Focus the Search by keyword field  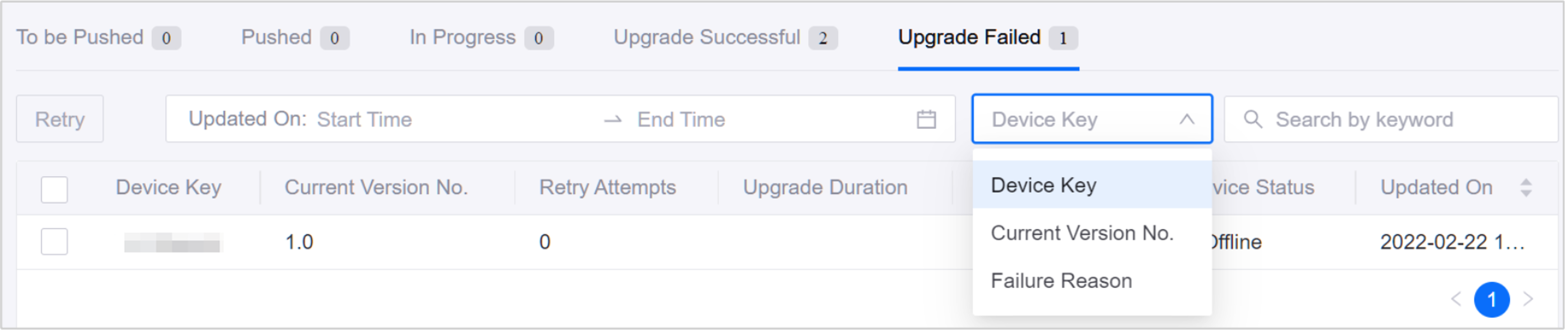pyautogui.click(x=1370, y=119)
